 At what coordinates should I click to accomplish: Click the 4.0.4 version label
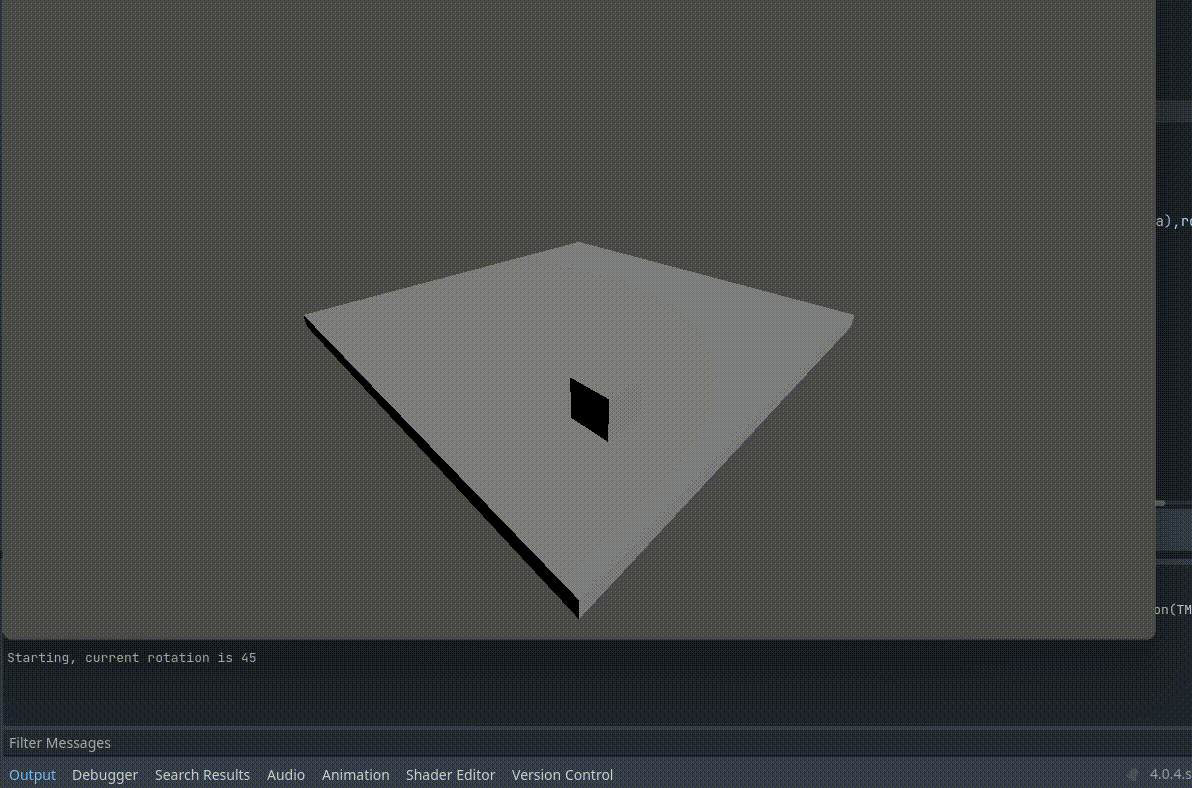(1169, 775)
